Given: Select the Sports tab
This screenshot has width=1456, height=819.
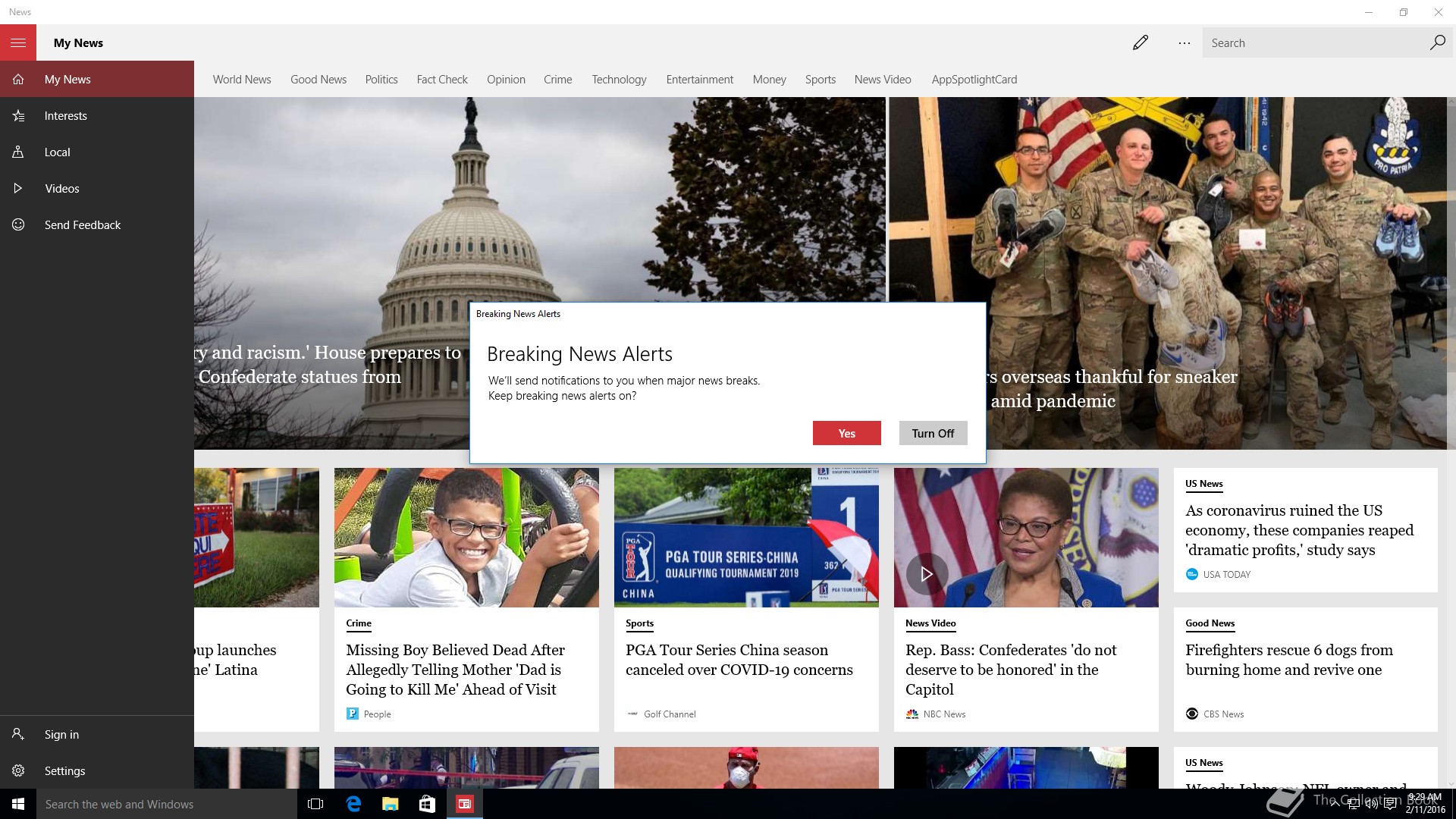Looking at the screenshot, I should tap(820, 79).
